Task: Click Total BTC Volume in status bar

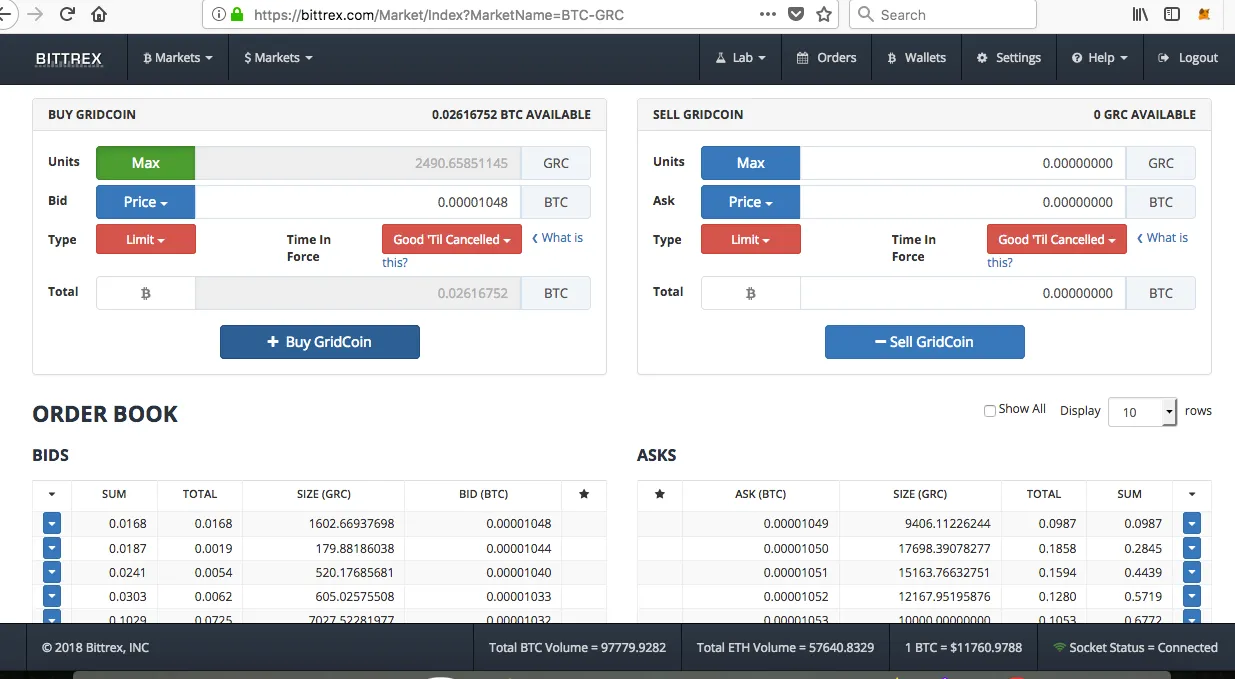Action: pyautogui.click(x=577, y=647)
